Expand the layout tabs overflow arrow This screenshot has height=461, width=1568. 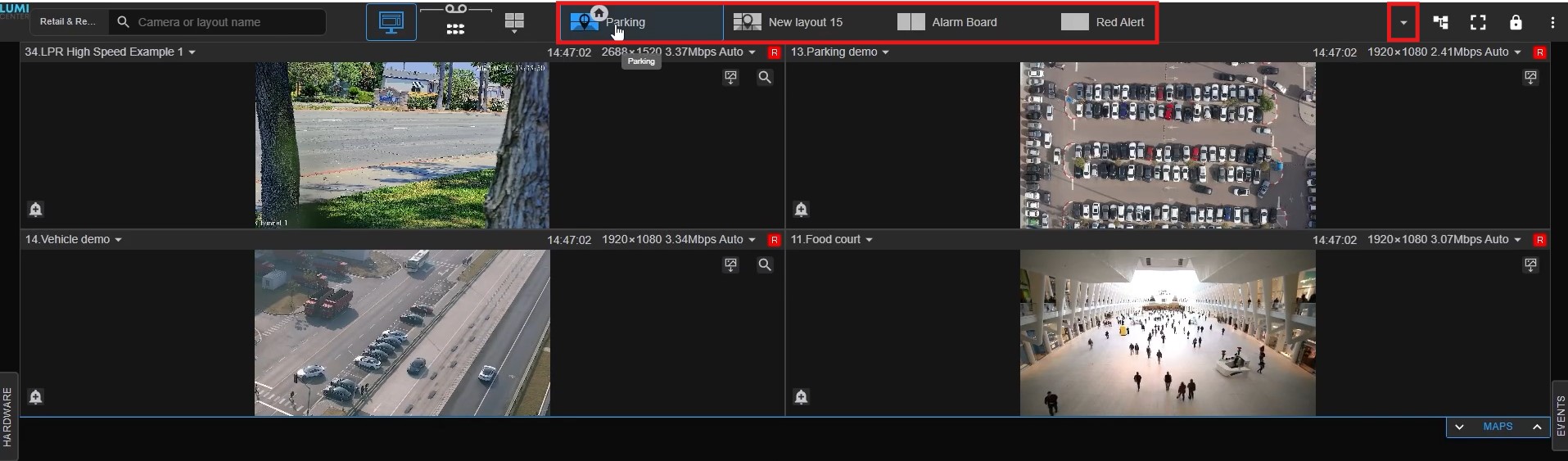pyautogui.click(x=1403, y=22)
